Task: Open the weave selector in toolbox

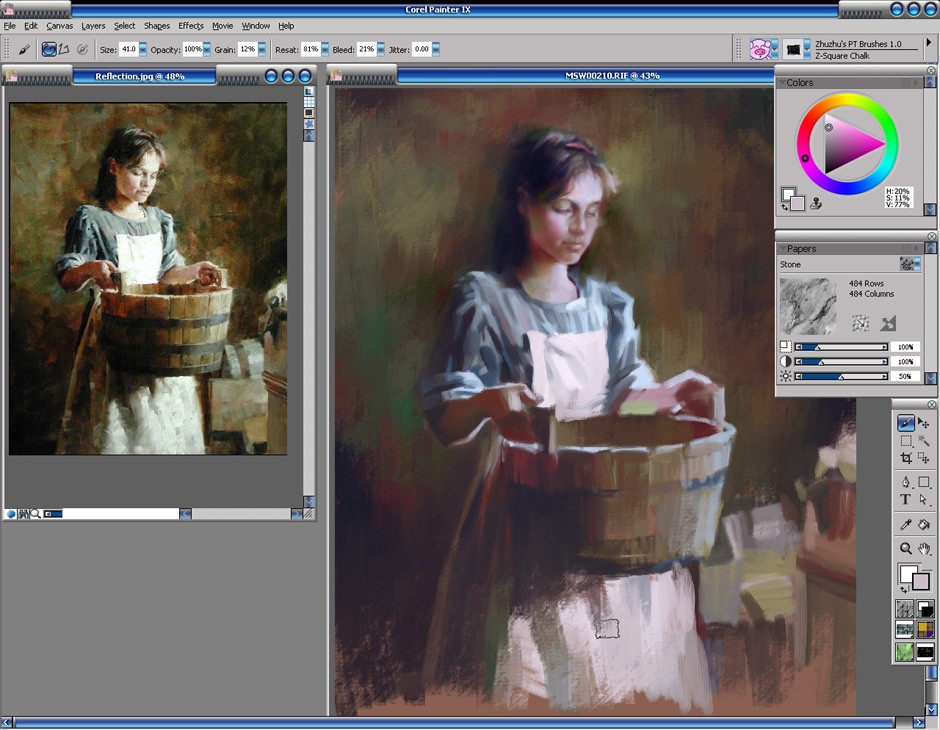Action: point(924,630)
